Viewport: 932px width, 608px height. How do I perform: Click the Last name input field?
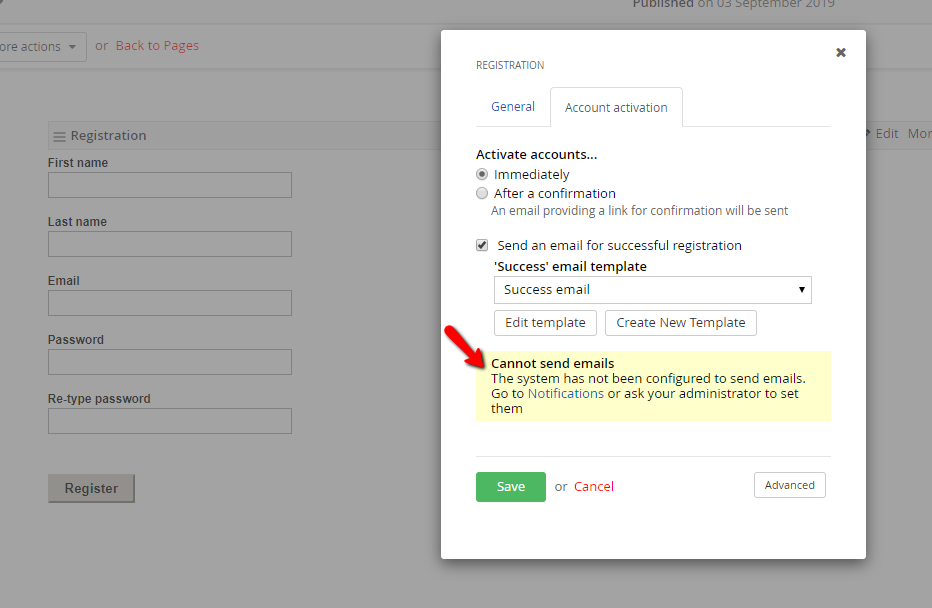(x=170, y=244)
